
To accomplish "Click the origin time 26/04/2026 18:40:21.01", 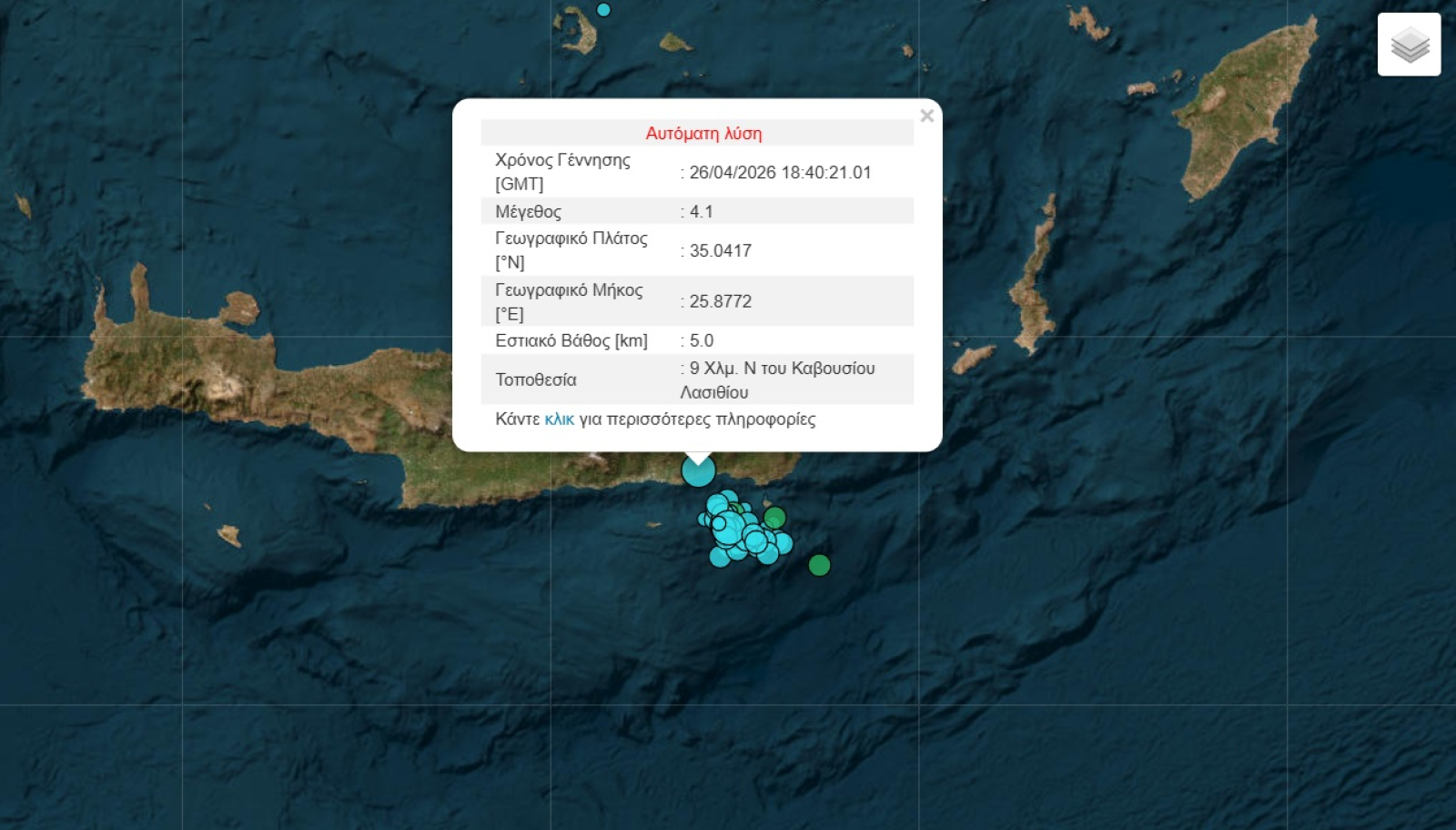I will tap(780, 172).
